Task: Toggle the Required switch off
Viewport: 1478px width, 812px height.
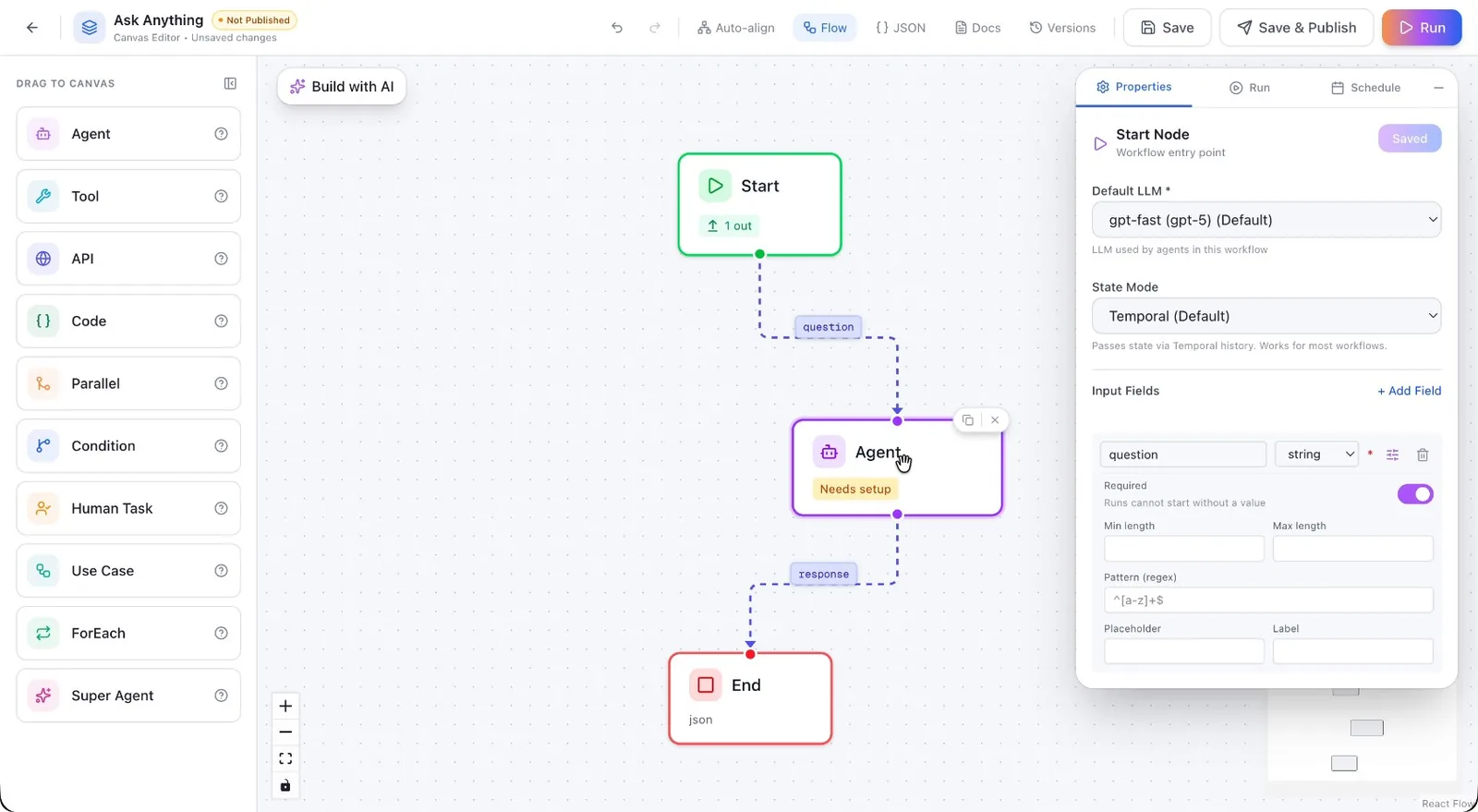Action: (x=1415, y=494)
